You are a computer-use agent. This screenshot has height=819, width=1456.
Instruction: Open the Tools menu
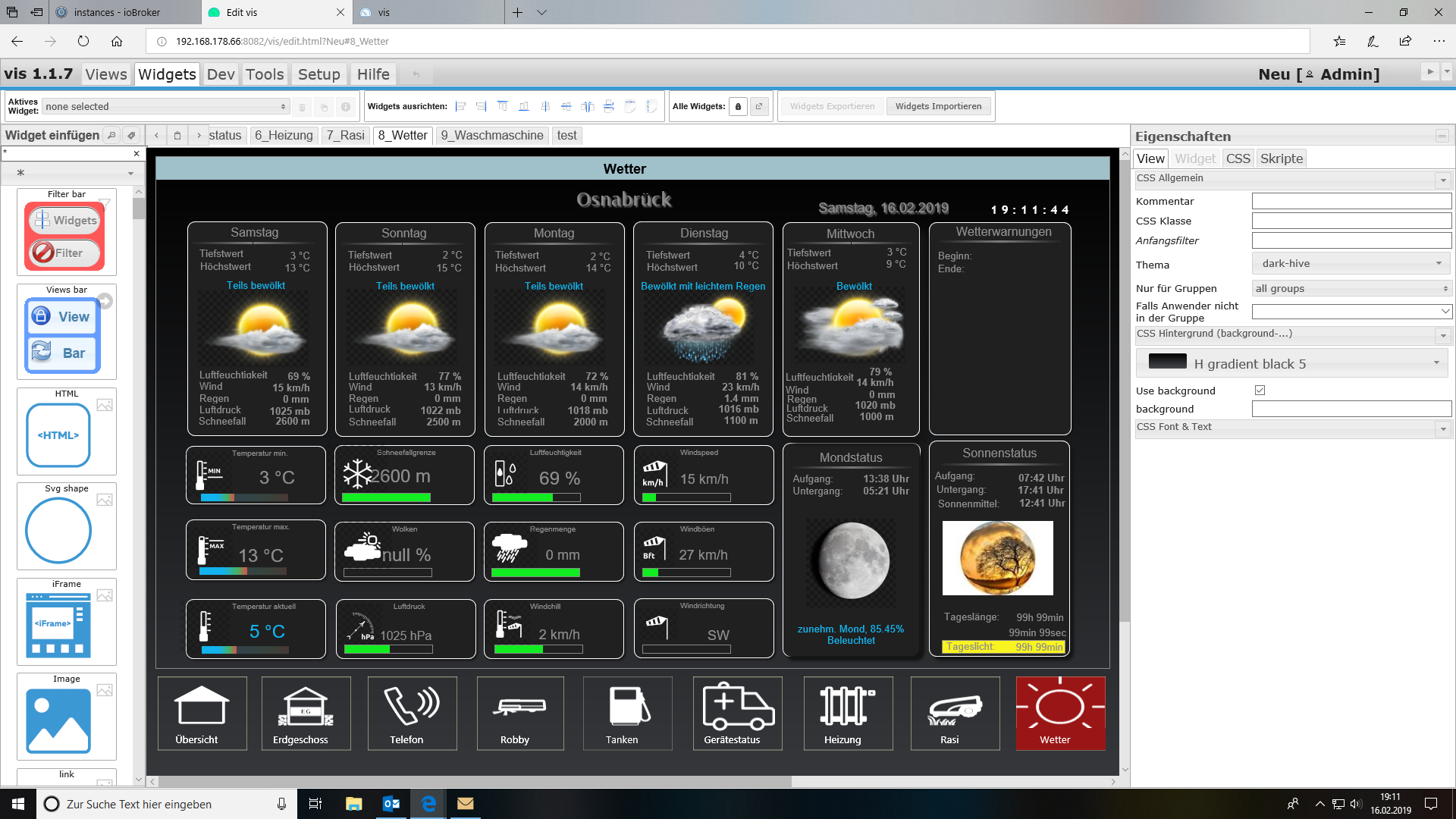coord(265,74)
